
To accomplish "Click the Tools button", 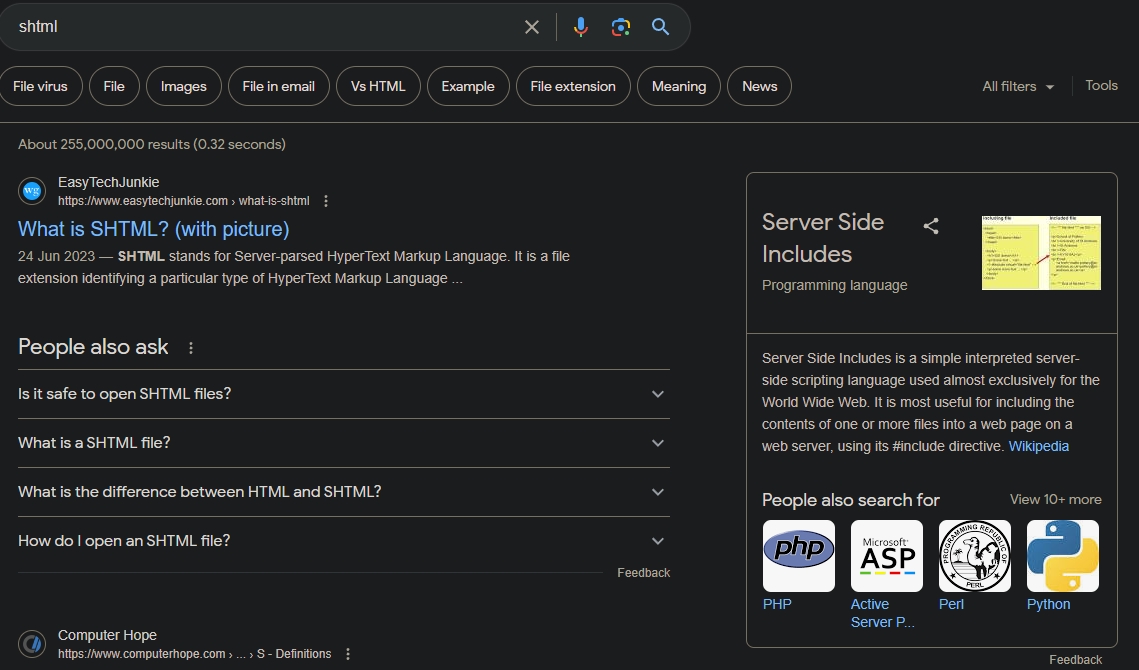I will 1101,86.
